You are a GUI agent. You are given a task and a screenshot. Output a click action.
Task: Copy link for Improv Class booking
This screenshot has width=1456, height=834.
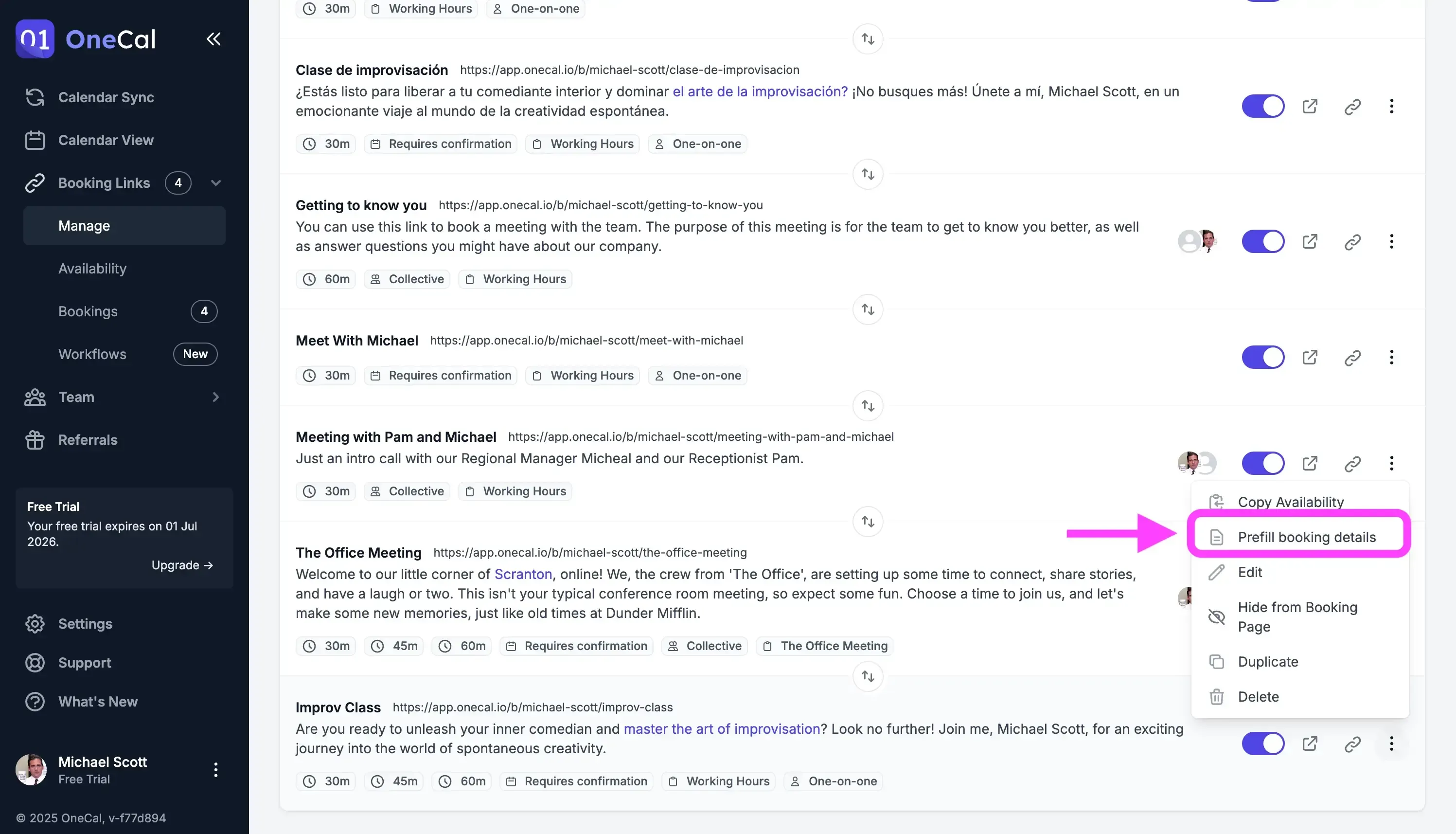(x=1352, y=744)
